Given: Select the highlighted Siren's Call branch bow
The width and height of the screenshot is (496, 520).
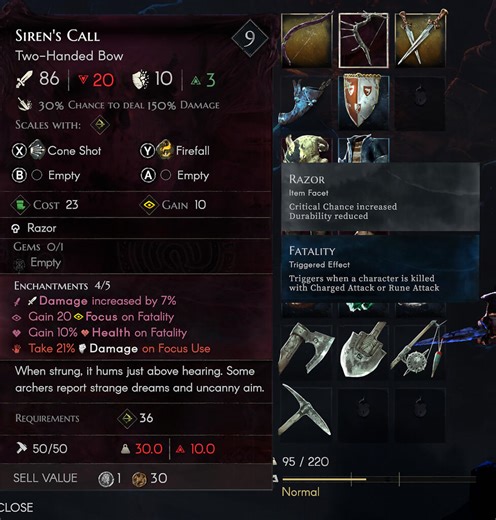Looking at the screenshot, I should point(364,40).
